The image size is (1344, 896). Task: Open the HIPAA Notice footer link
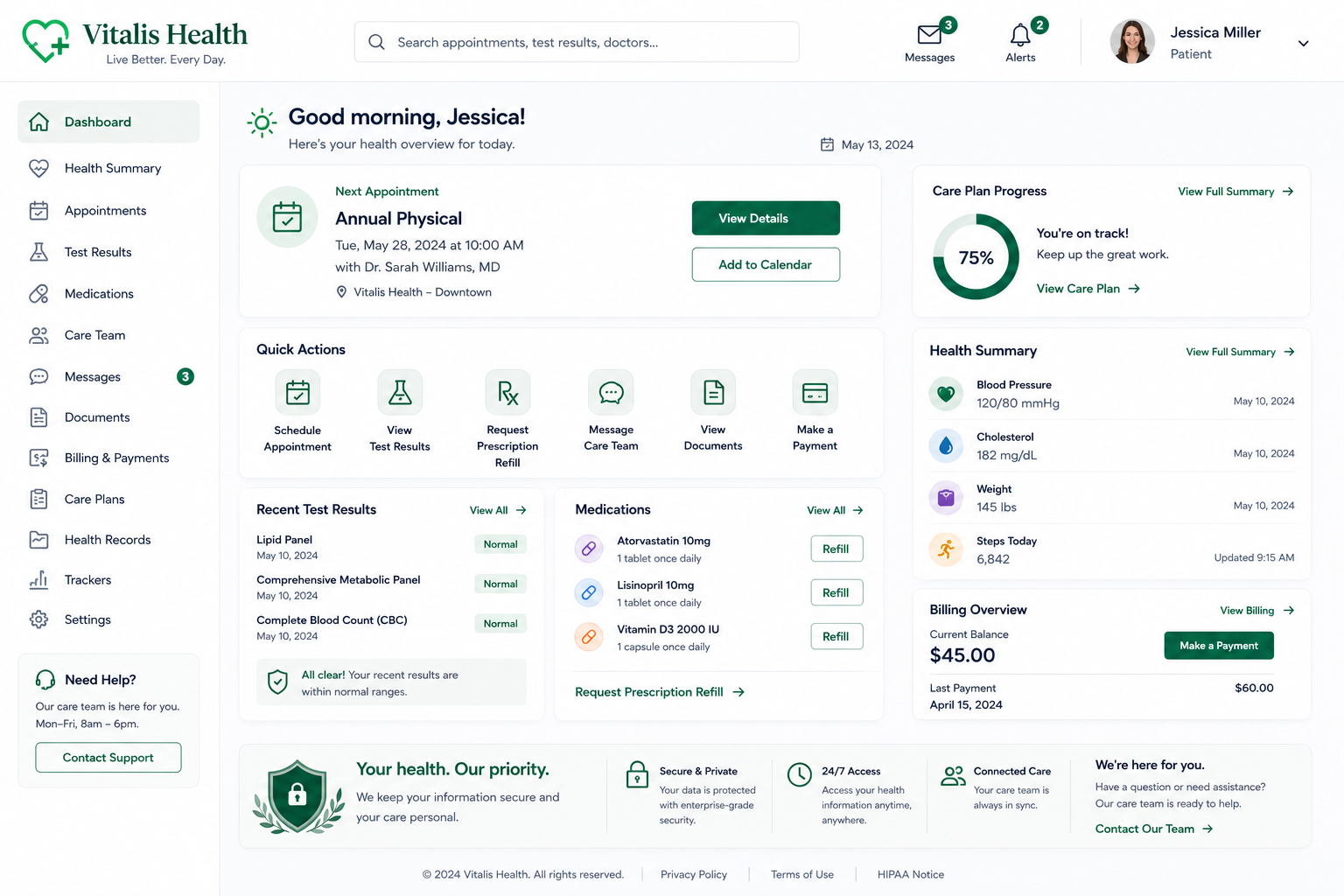tap(911, 874)
